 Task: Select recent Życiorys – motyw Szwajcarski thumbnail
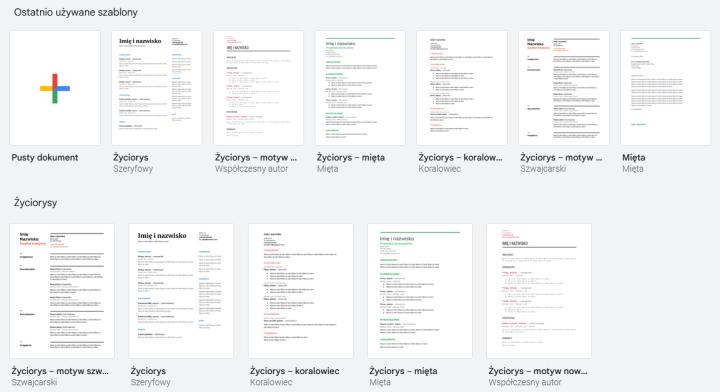564,88
